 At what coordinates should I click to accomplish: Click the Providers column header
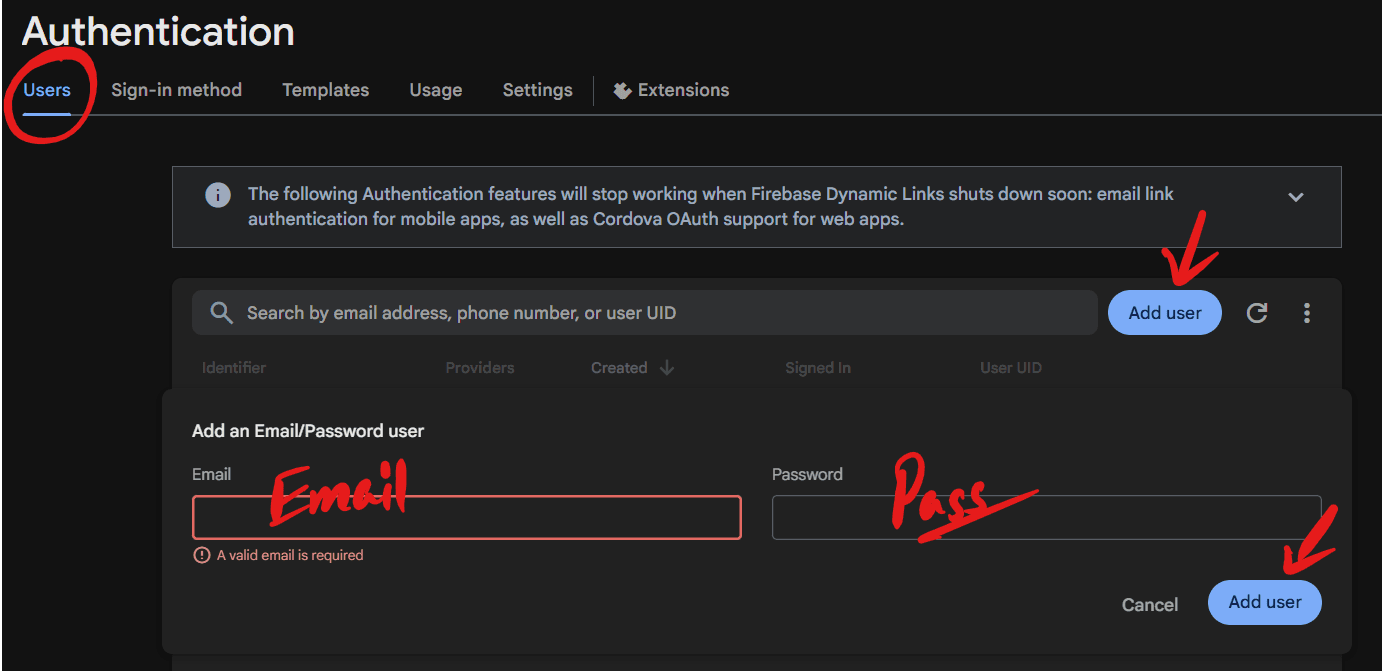(480, 368)
